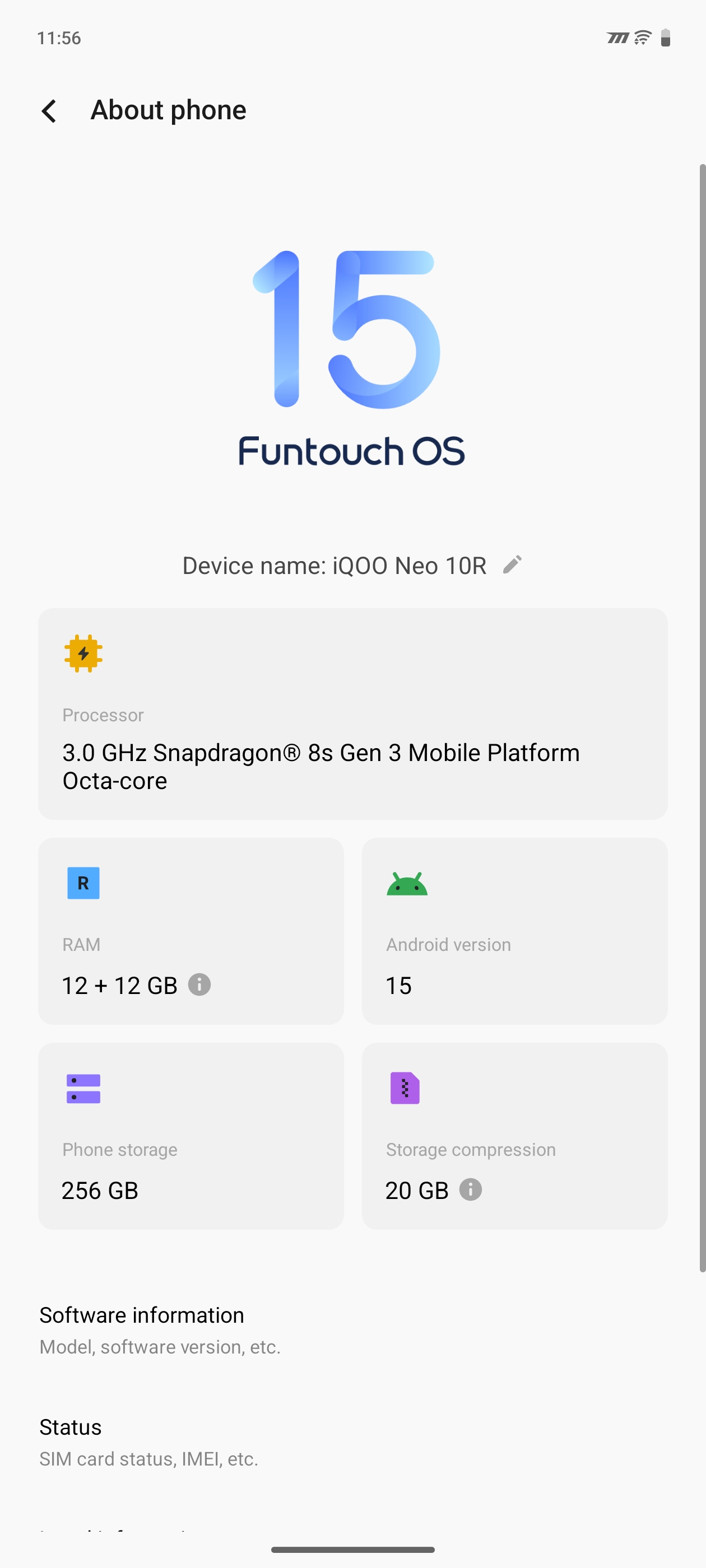Tap the battery icon in status bar
Viewport: 706px width, 1568px height.
pos(665,38)
